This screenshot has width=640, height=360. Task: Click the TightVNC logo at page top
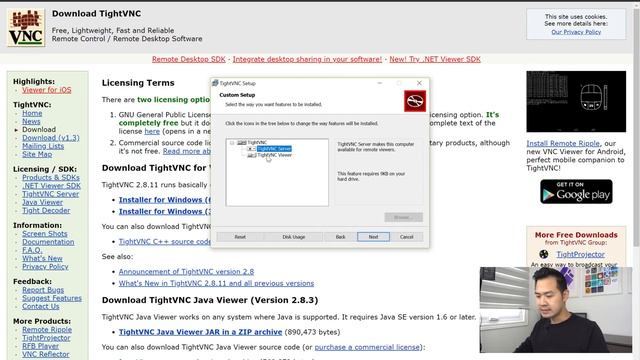coord(26,27)
